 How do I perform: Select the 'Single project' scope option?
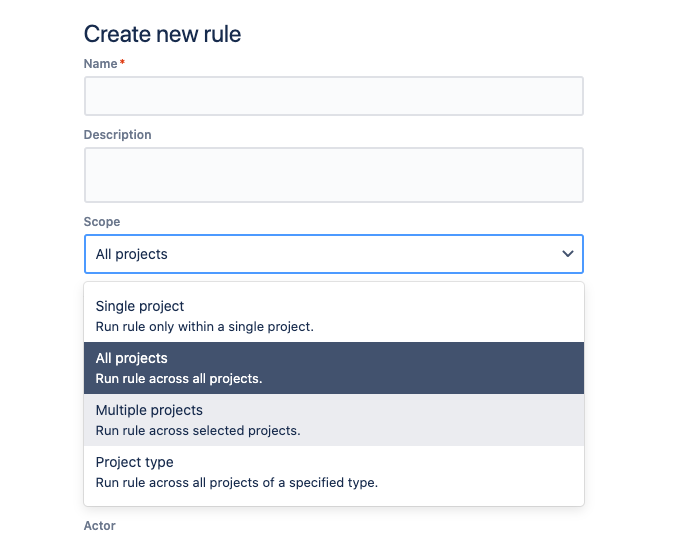(x=140, y=306)
